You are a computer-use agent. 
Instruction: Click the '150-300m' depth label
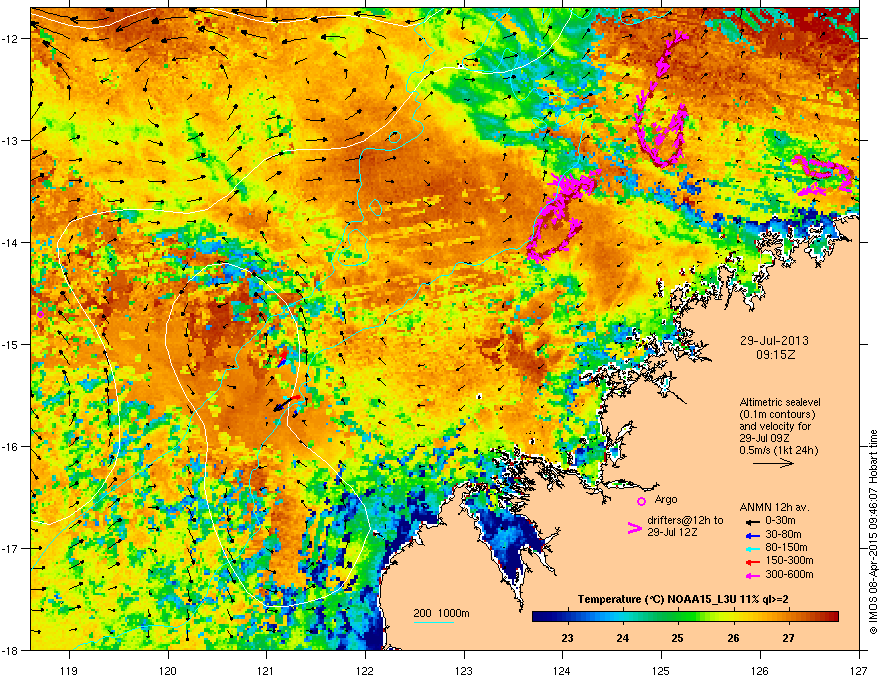[x=789, y=560]
